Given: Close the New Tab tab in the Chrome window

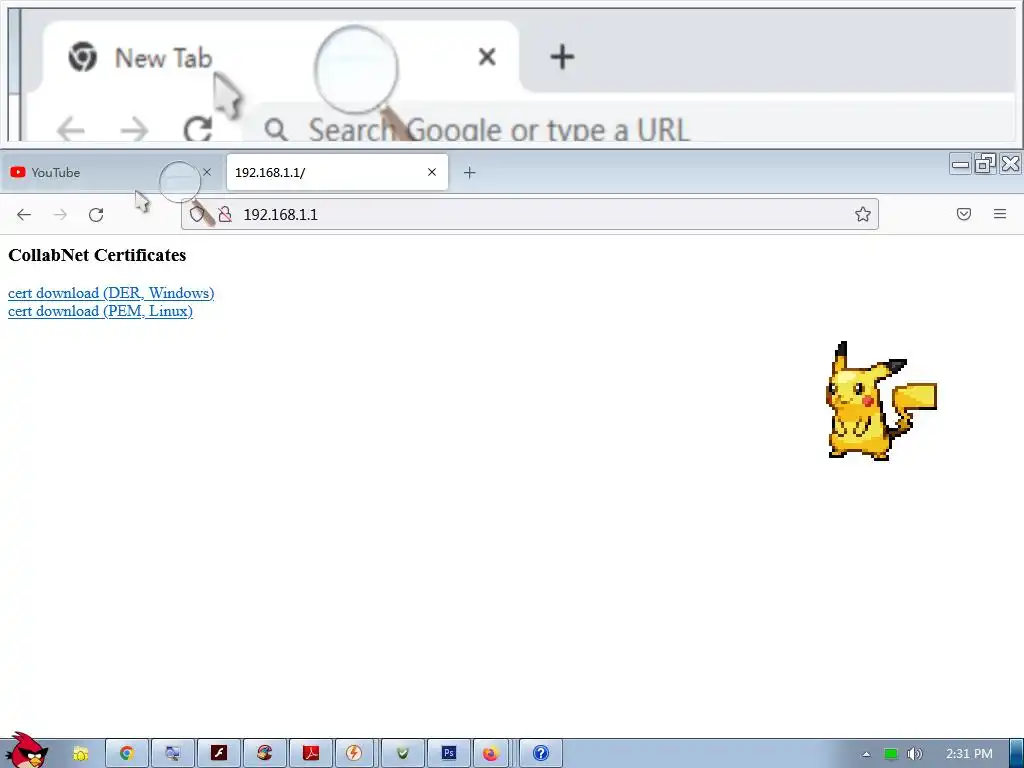Looking at the screenshot, I should (487, 57).
